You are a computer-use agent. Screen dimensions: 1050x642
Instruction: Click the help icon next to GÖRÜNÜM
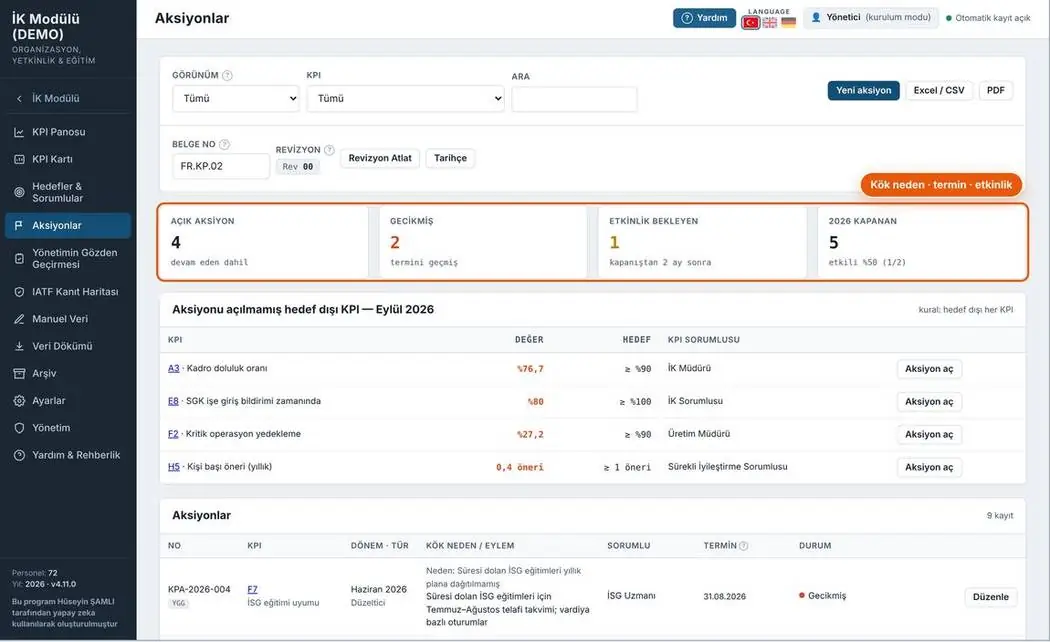[x=228, y=76]
